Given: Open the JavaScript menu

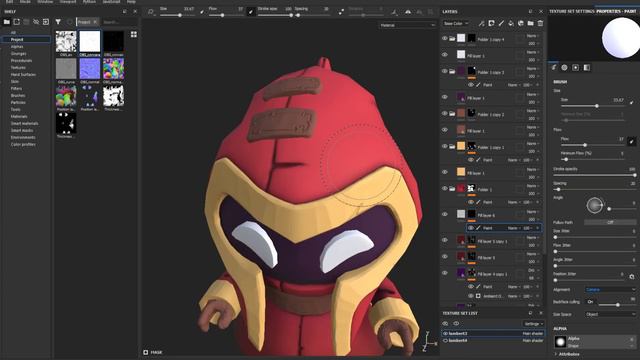Looking at the screenshot, I should [111, 2].
